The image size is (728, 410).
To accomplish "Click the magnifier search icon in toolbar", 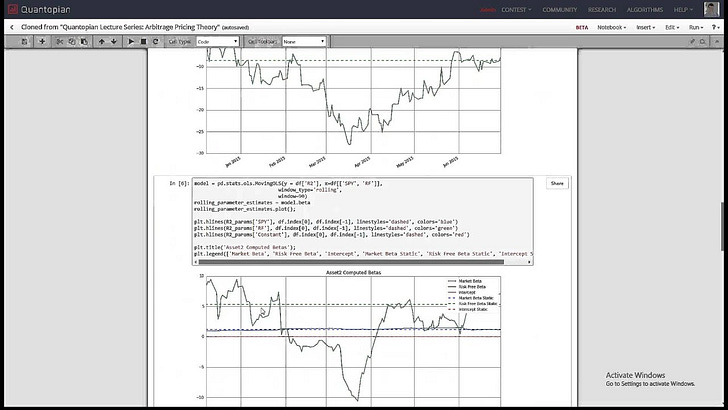I will pos(703,41).
